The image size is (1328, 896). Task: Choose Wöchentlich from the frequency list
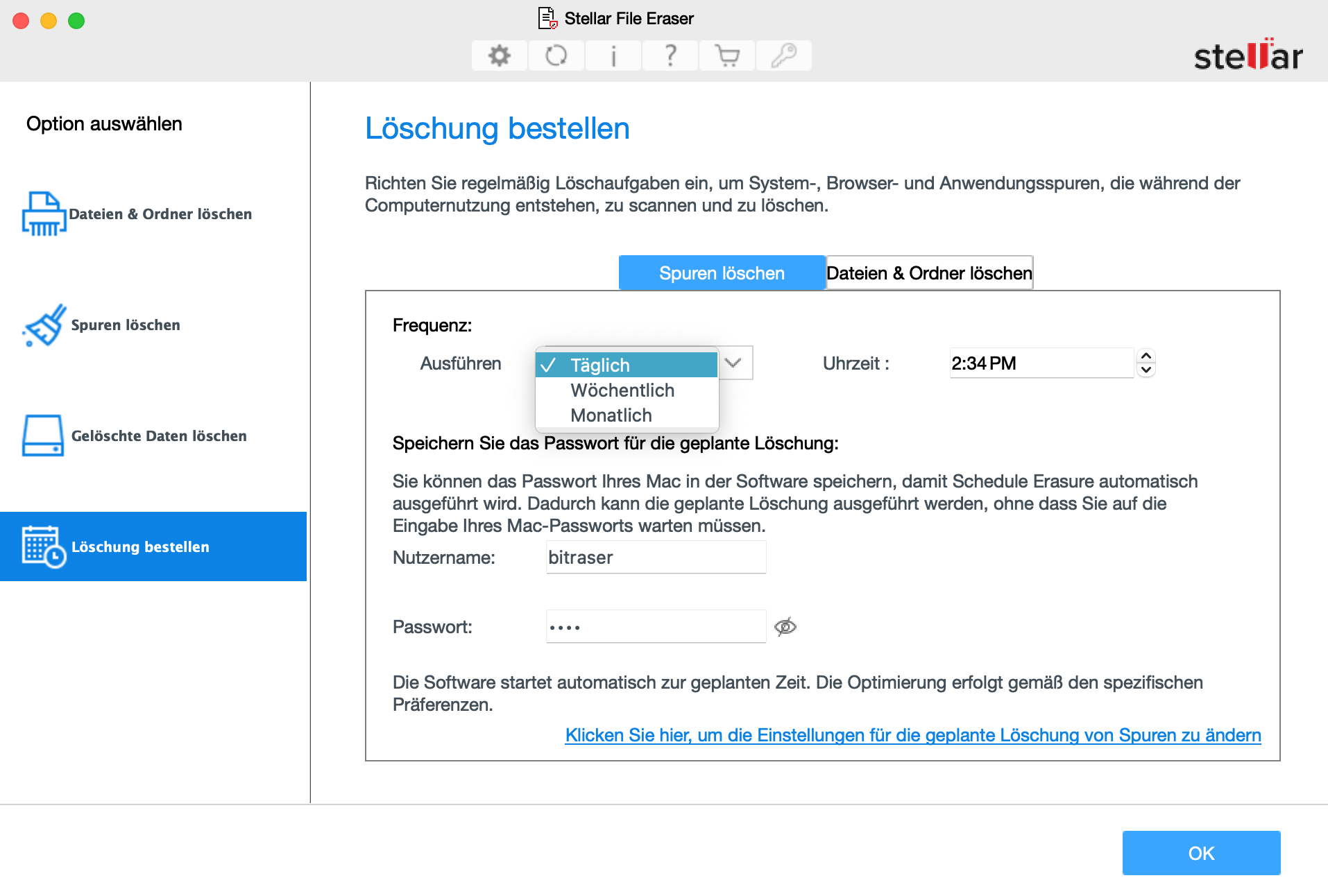(x=627, y=390)
